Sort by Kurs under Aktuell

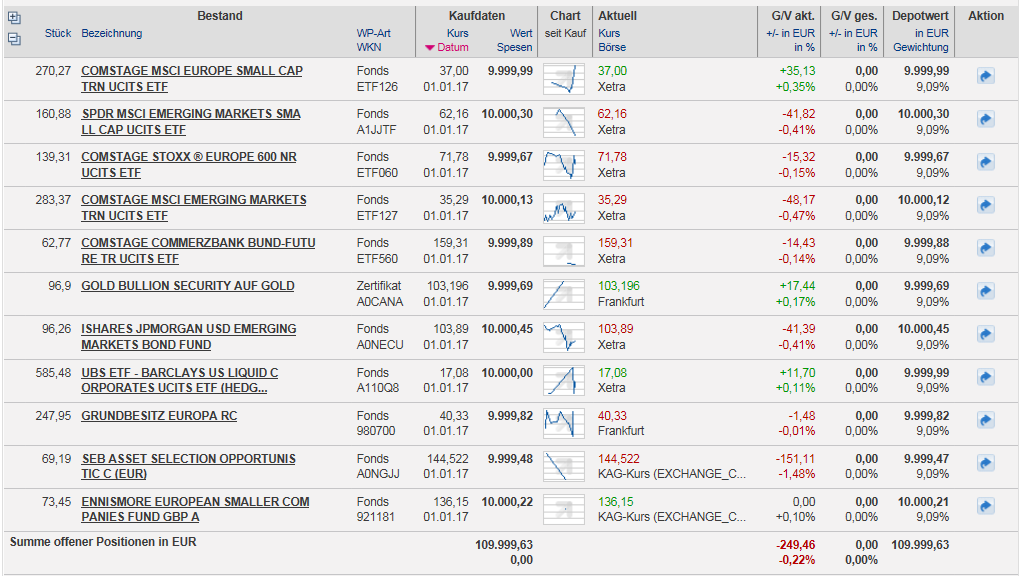609,33
